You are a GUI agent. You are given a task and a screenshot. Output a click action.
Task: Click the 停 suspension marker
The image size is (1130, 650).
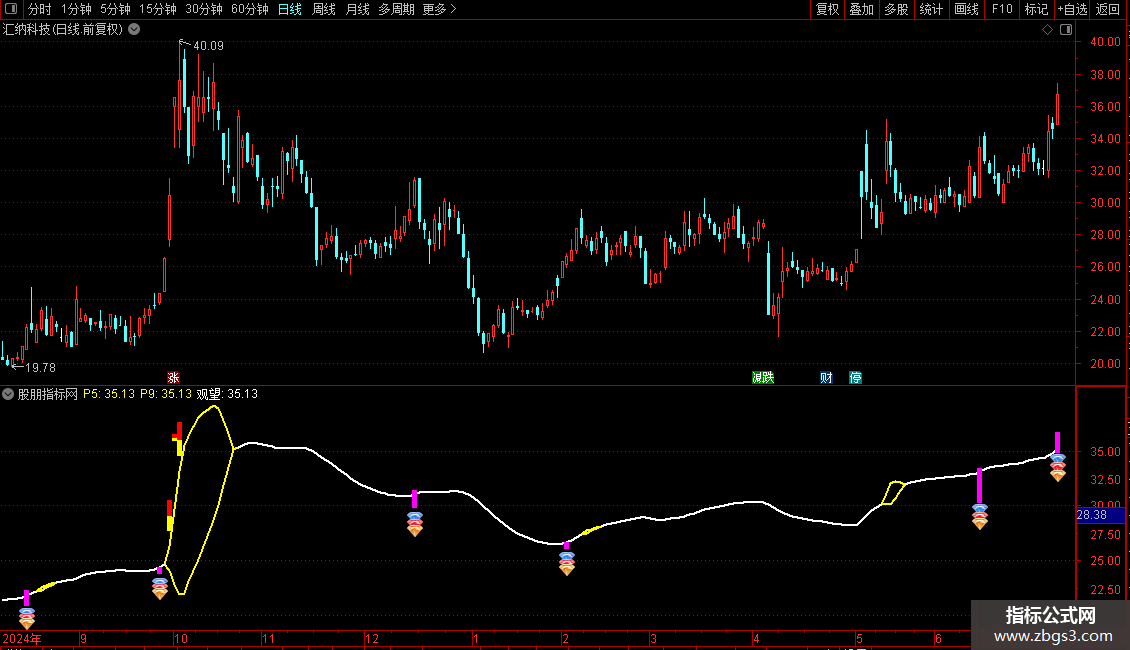[x=855, y=378]
